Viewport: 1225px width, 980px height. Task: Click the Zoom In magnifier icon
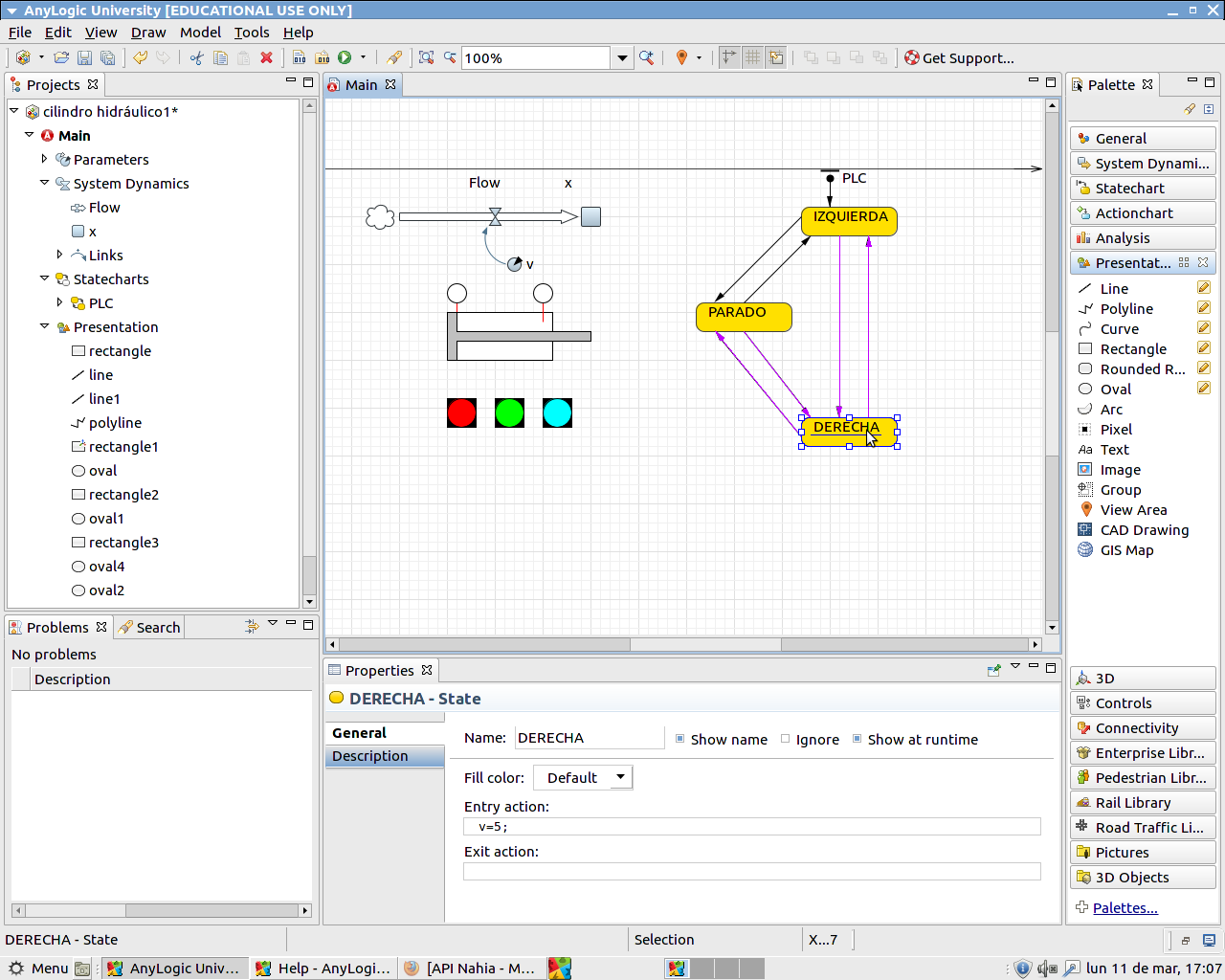pyautogui.click(x=647, y=57)
